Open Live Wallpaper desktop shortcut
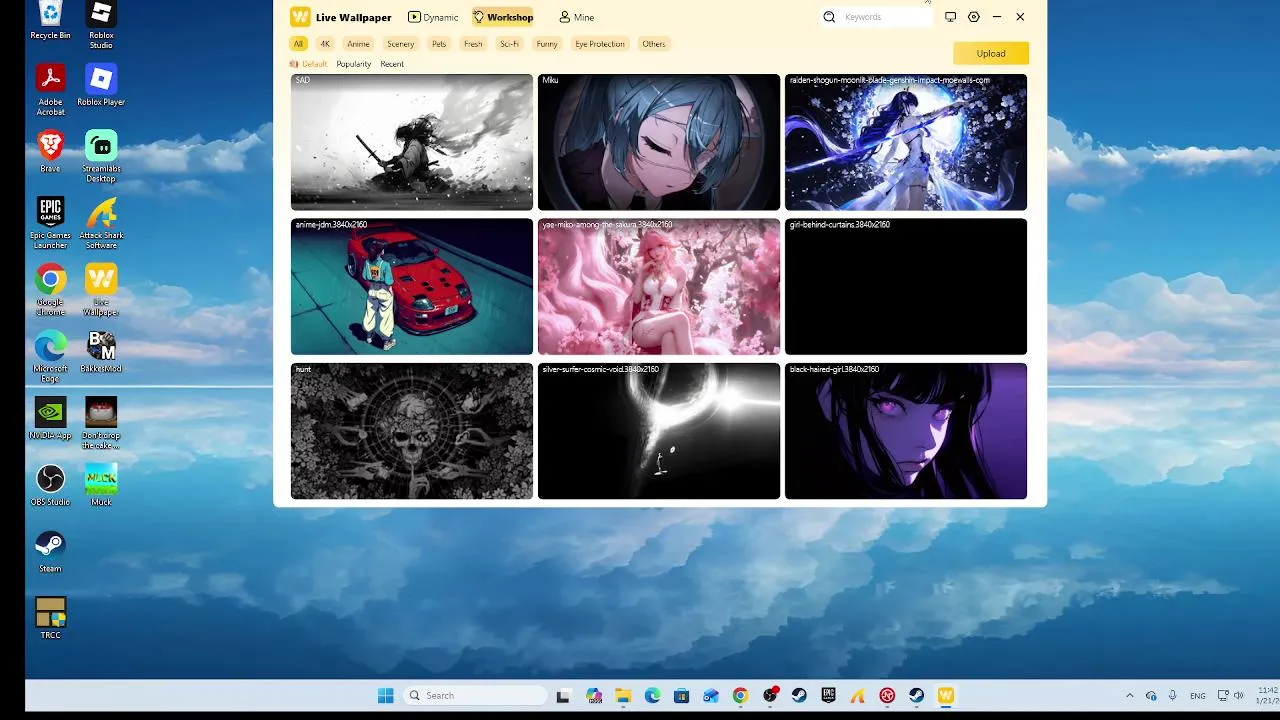 (101, 289)
